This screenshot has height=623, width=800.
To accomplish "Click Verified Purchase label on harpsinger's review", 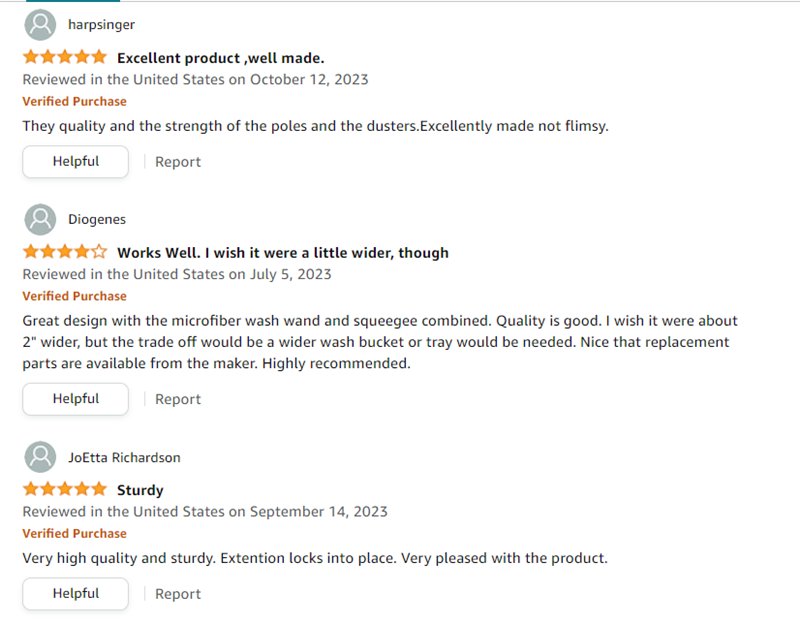I will (74, 101).
